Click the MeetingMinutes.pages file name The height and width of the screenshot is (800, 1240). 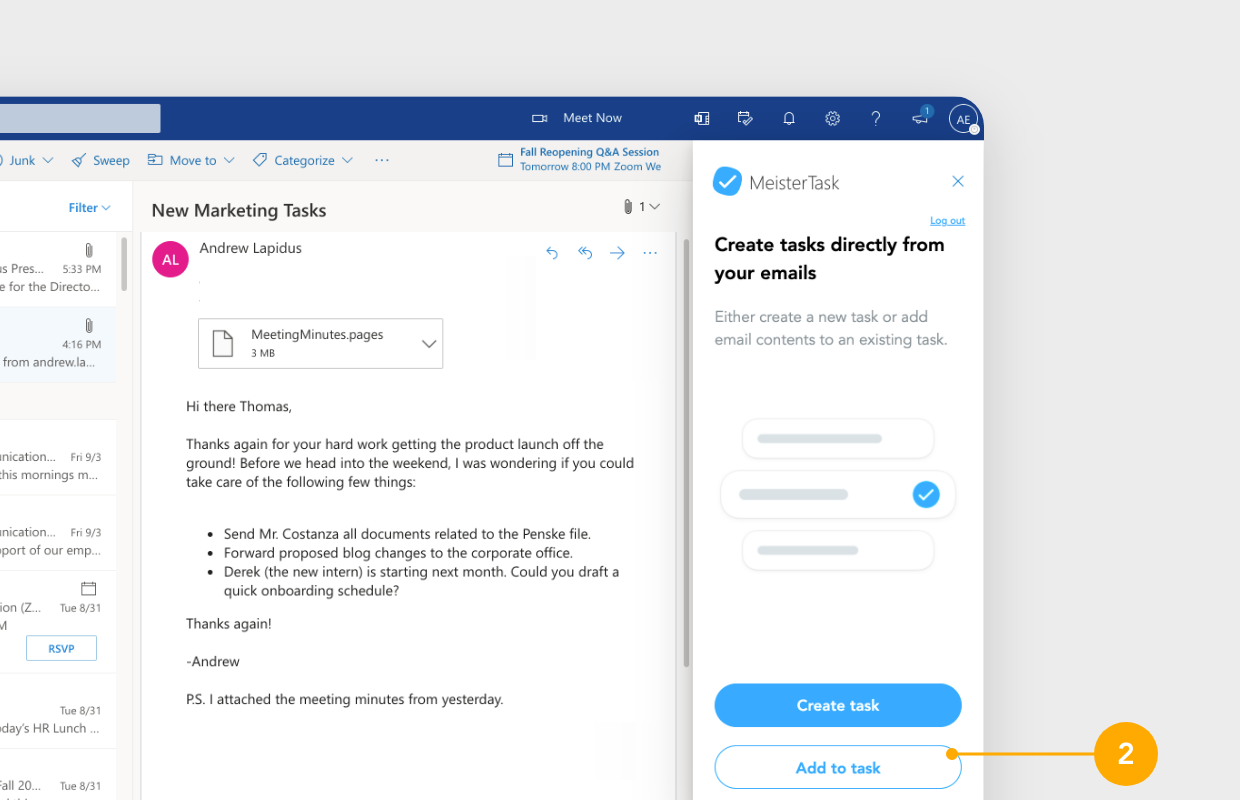coord(317,335)
